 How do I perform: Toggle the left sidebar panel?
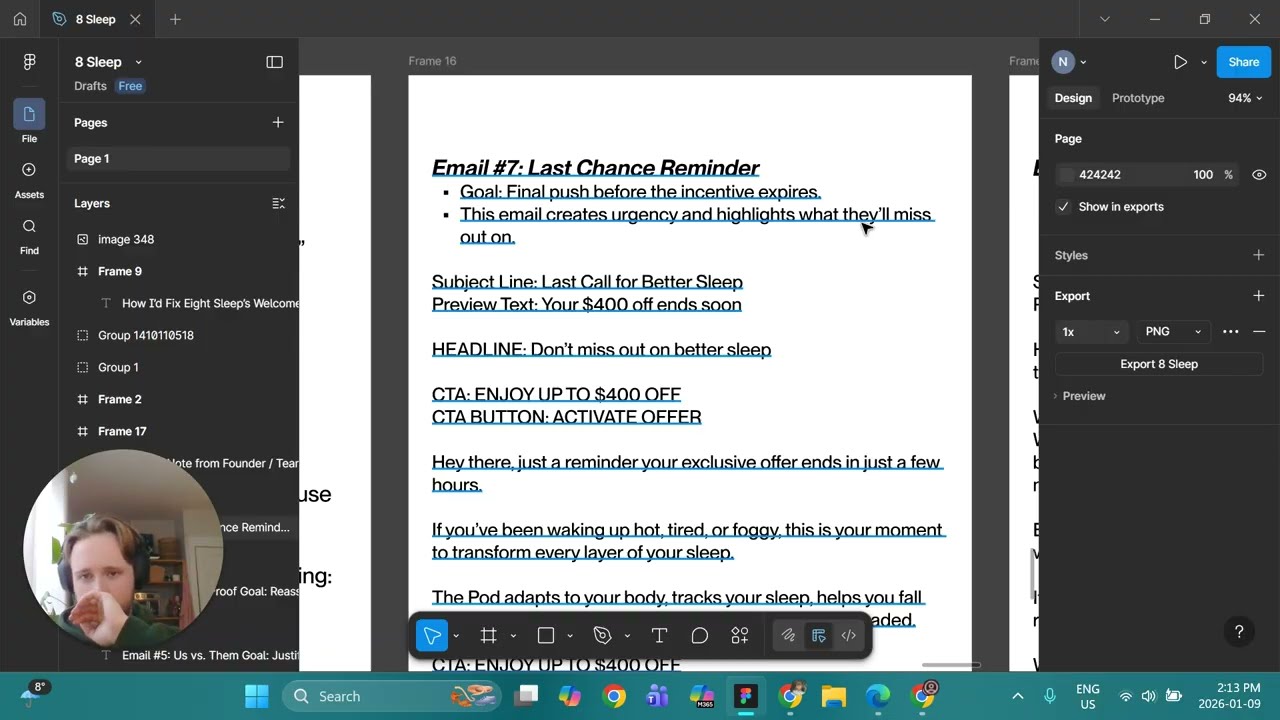[274, 62]
